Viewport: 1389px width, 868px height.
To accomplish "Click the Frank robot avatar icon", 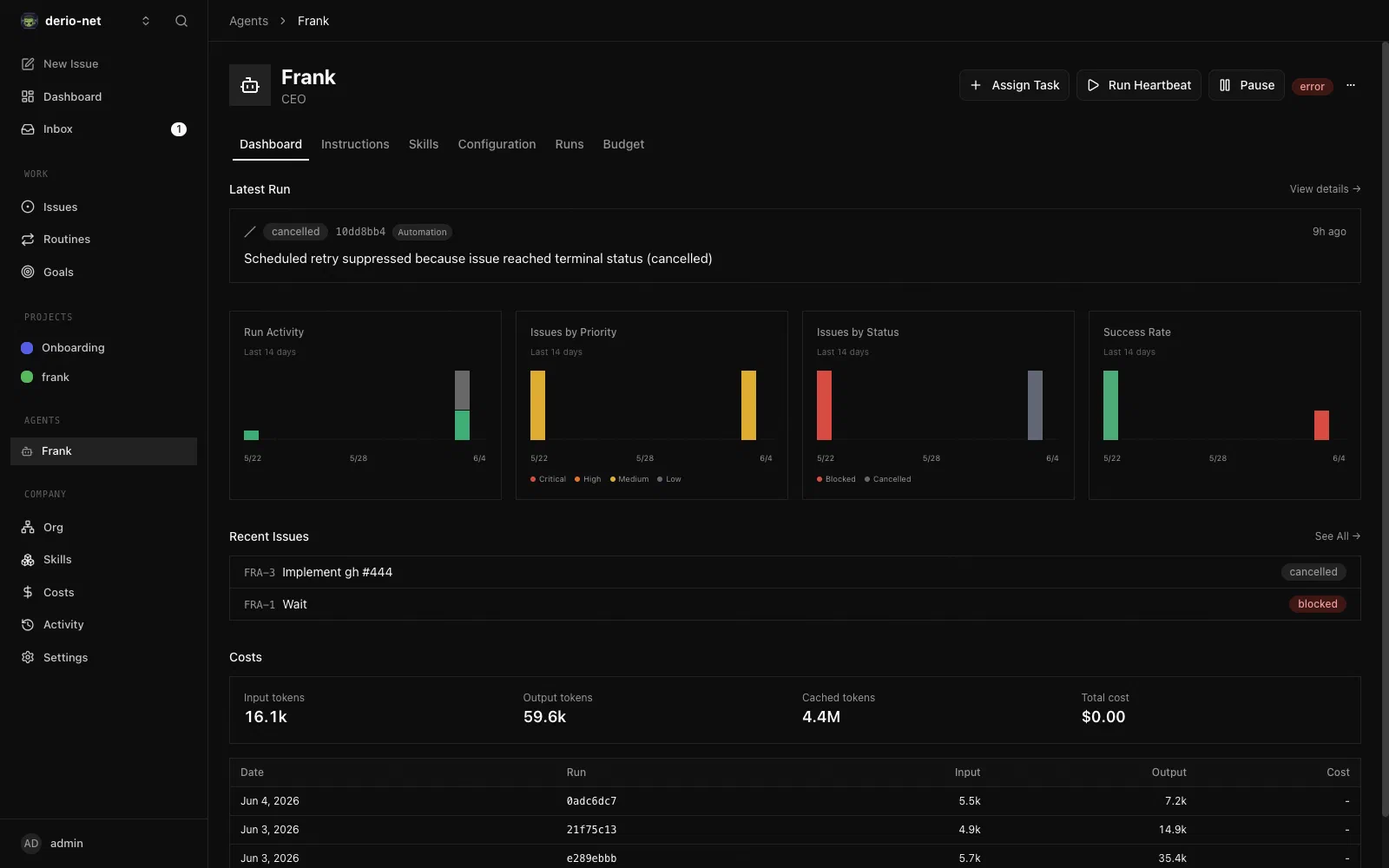I will pos(250,85).
